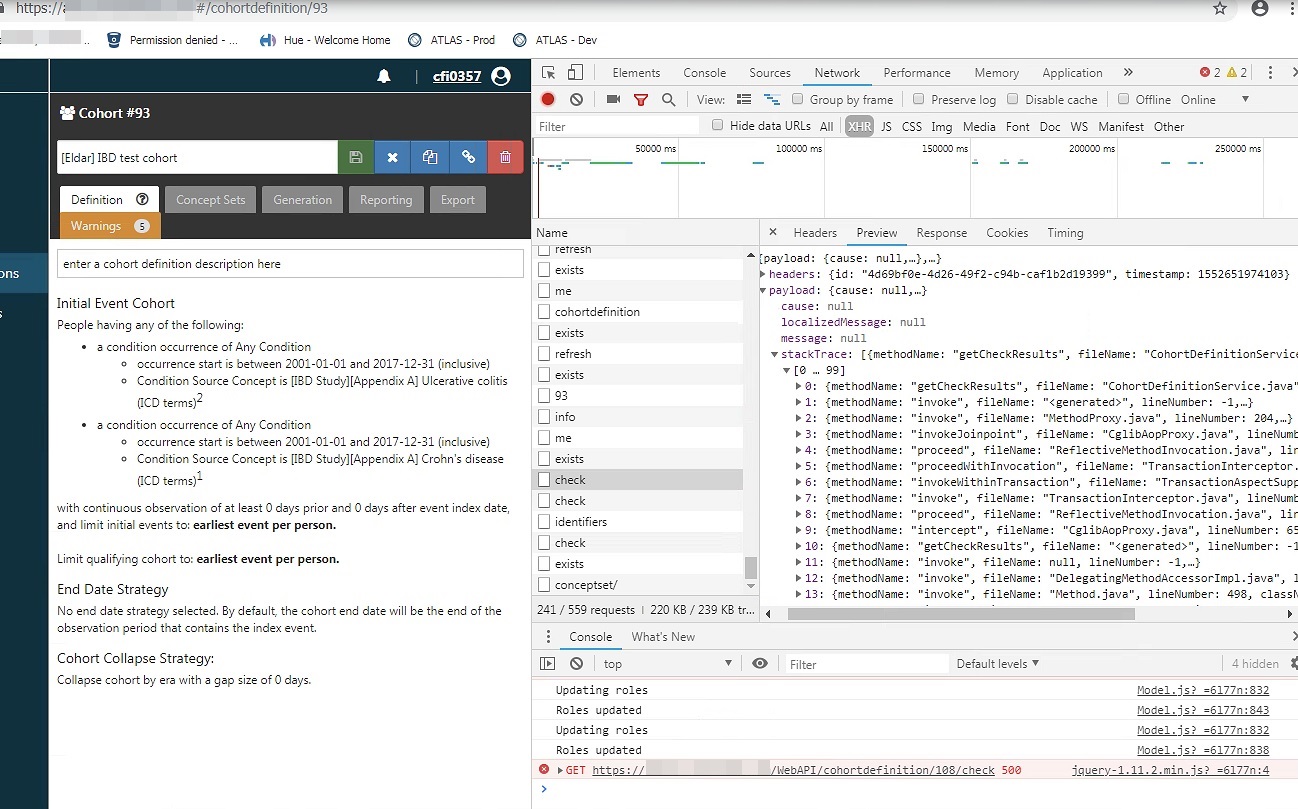Open the Default levels dropdown in Console

(x=998, y=663)
